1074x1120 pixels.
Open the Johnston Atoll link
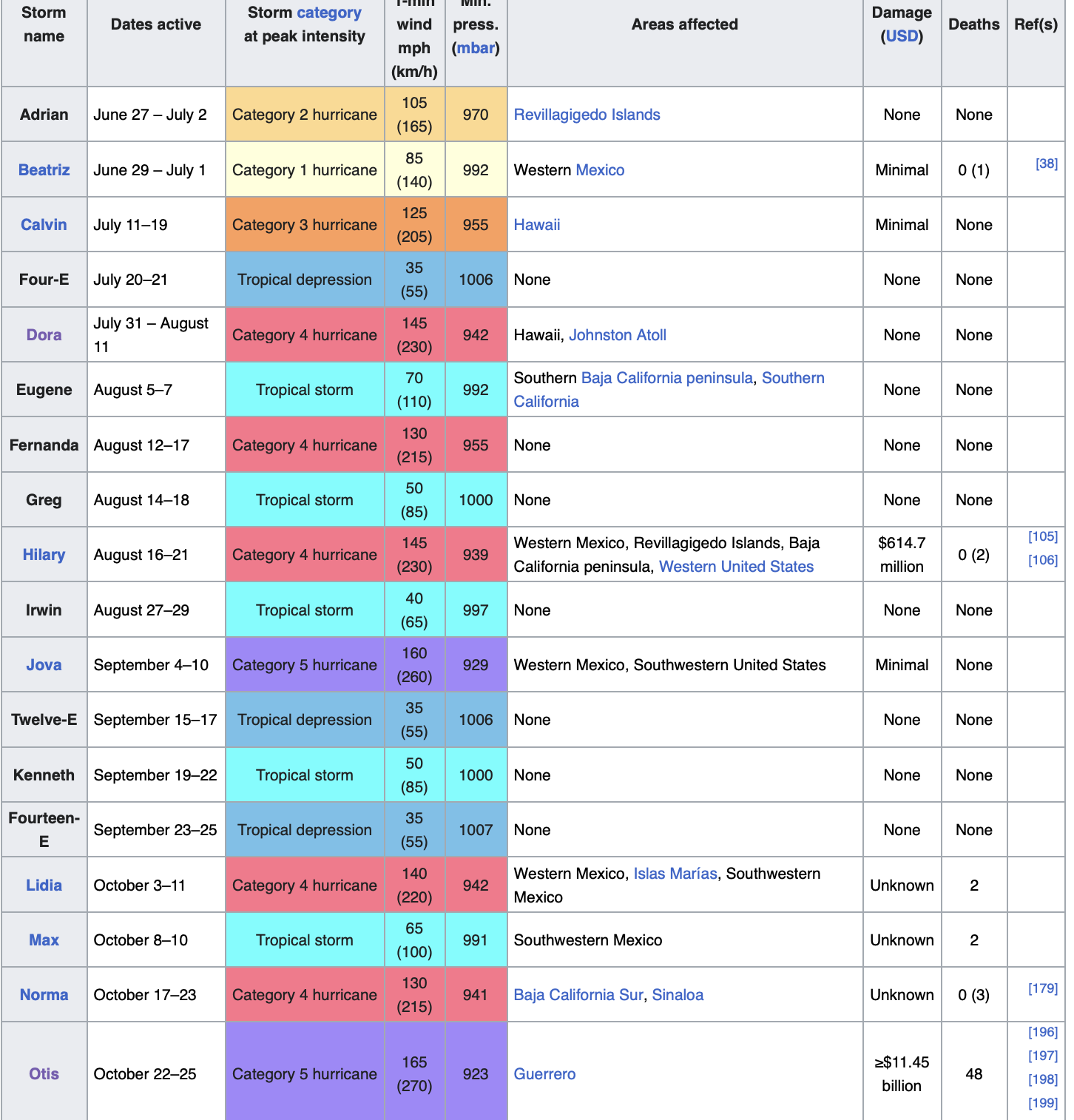click(x=618, y=335)
